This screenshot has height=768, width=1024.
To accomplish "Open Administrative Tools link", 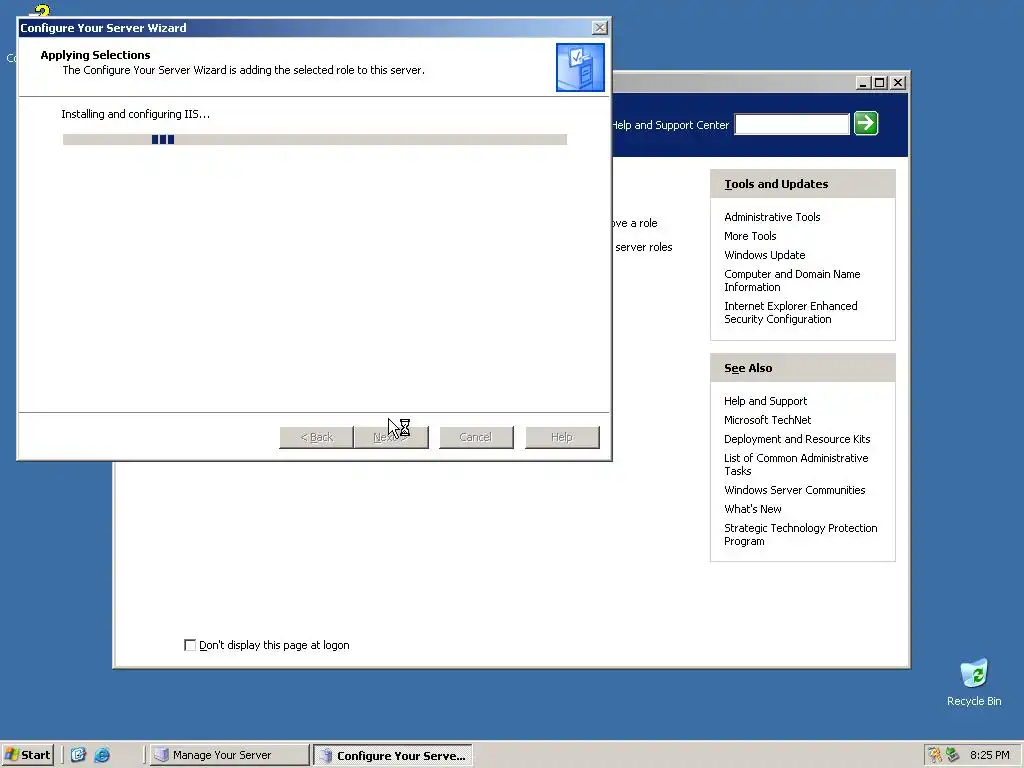I will (x=772, y=217).
